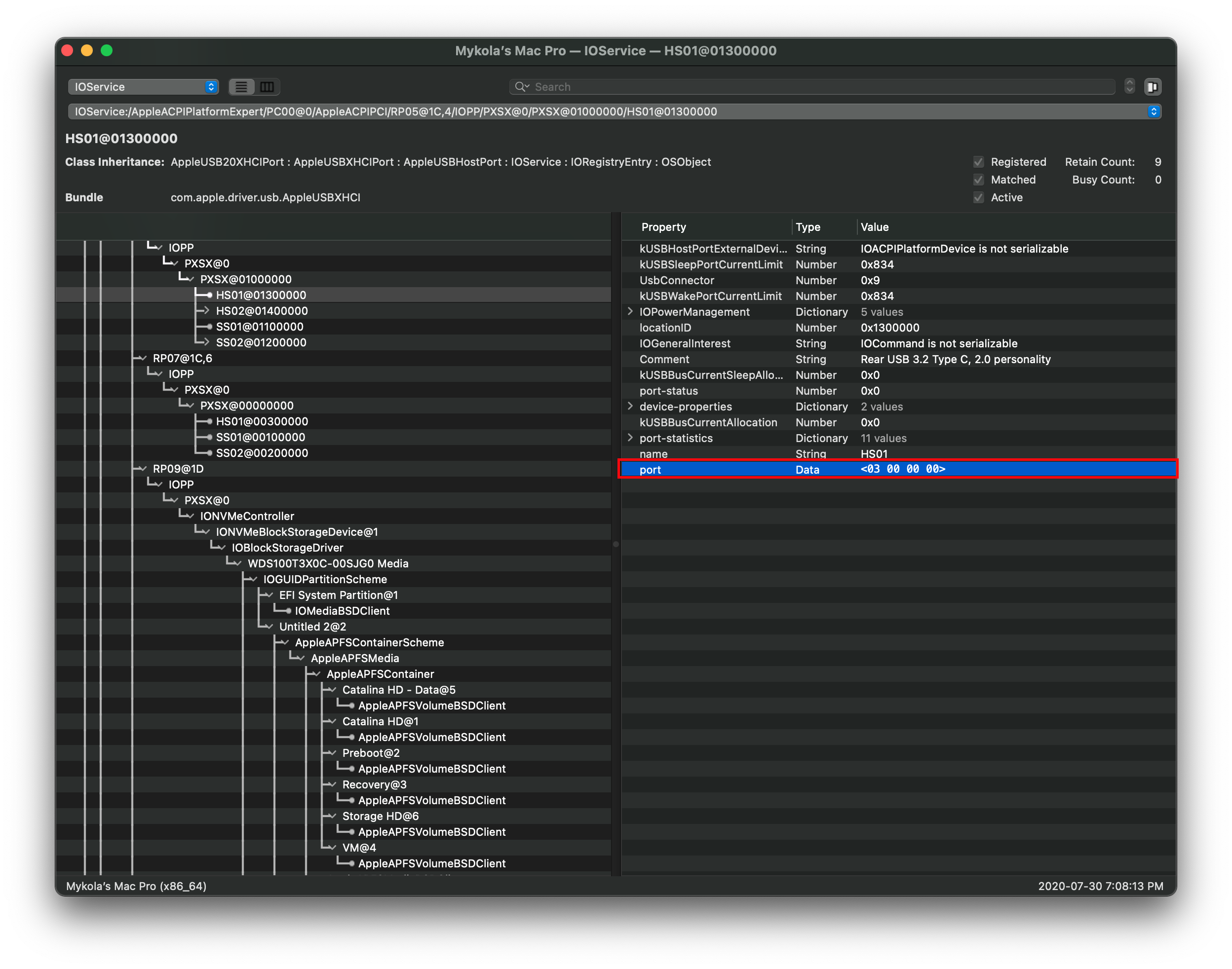
Task: Sort by the Value column header
Action: coord(874,227)
